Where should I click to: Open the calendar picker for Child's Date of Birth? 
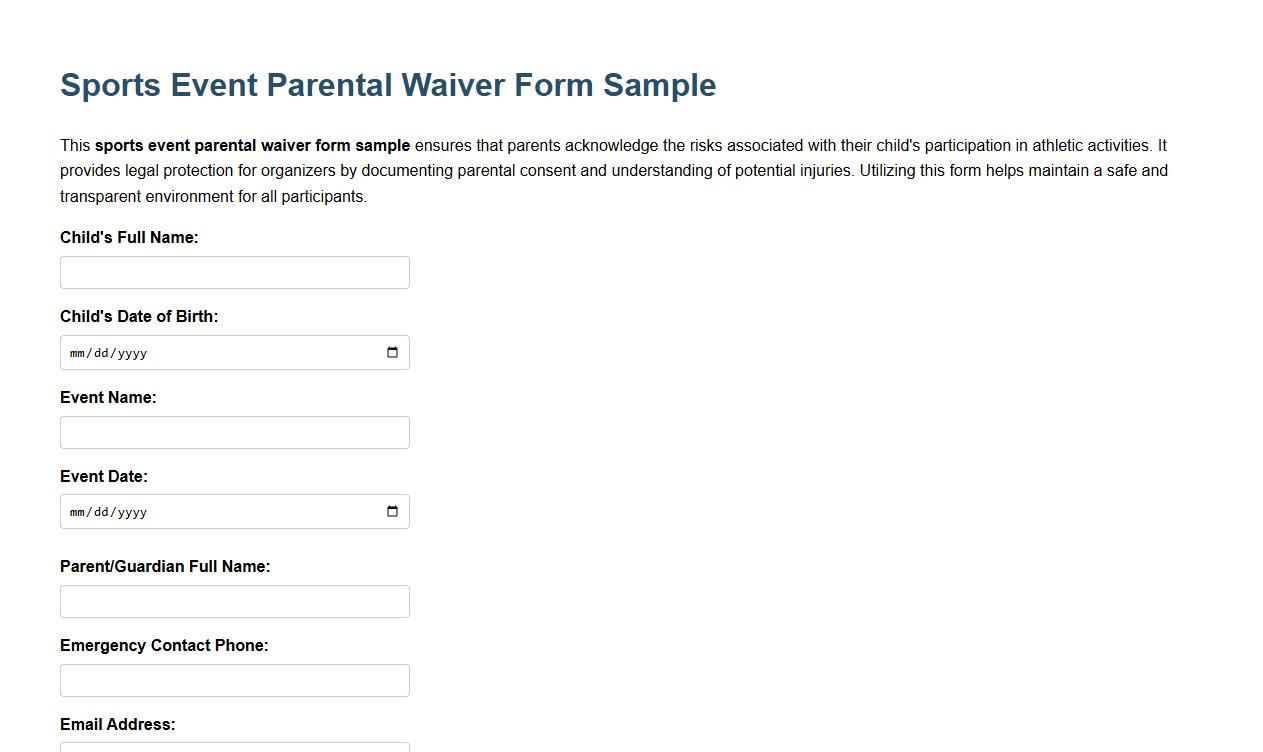pyautogui.click(x=392, y=352)
